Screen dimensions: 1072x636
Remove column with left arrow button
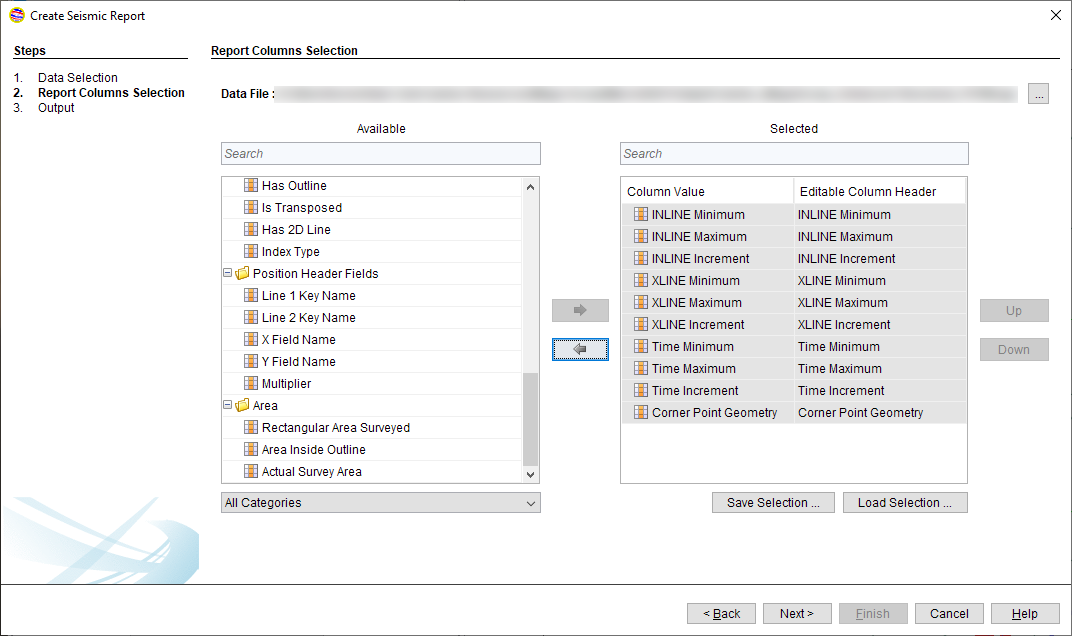click(x=580, y=349)
